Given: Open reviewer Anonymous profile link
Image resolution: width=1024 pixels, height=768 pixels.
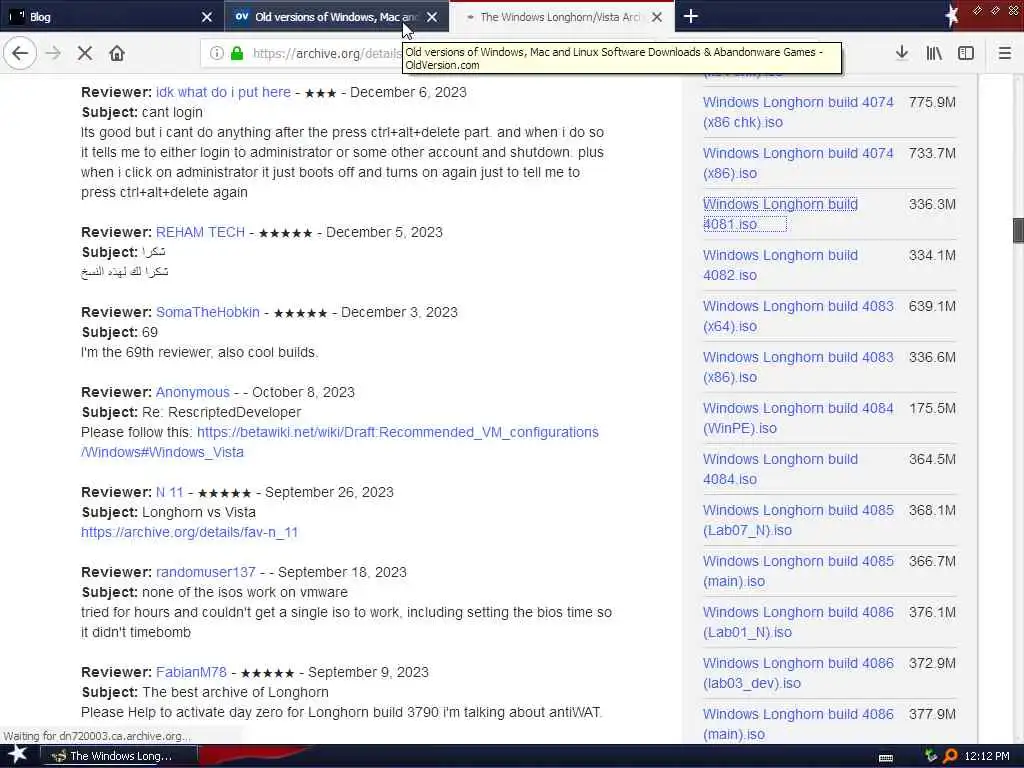Looking at the screenshot, I should click(193, 392).
